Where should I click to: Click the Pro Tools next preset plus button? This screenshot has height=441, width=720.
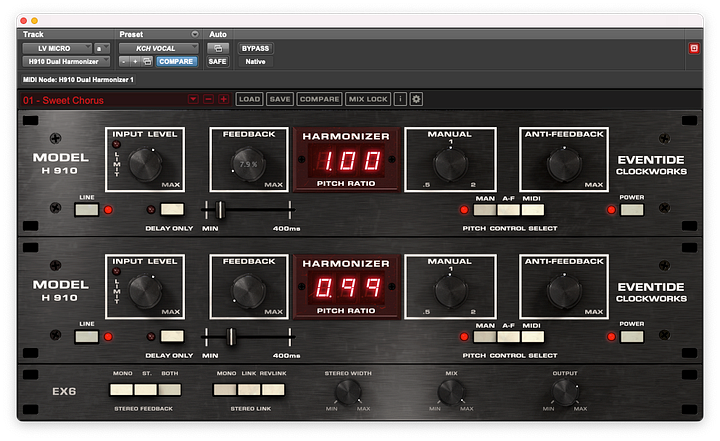(135, 62)
